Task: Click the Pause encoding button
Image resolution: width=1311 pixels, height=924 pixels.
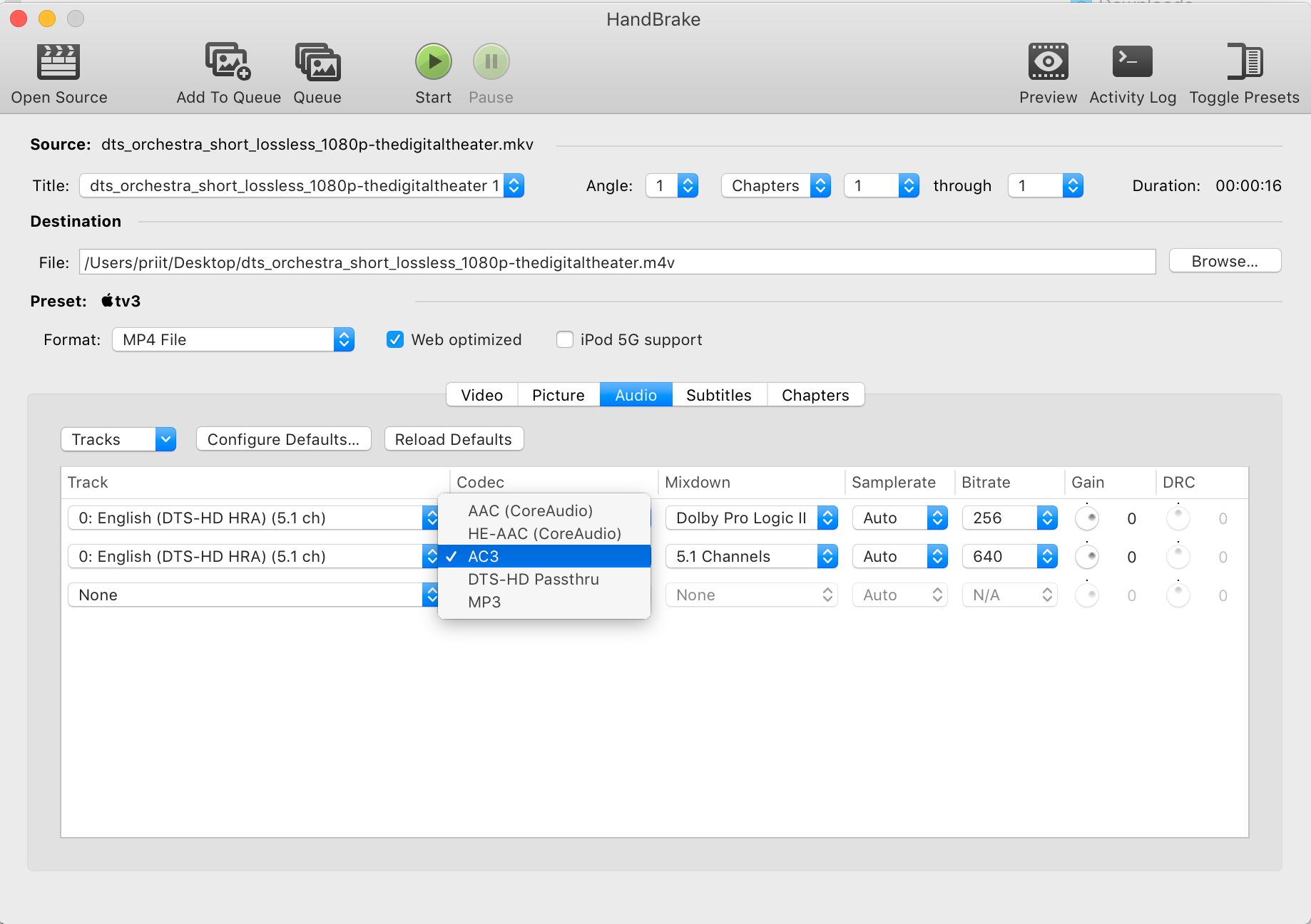Action: tap(491, 62)
